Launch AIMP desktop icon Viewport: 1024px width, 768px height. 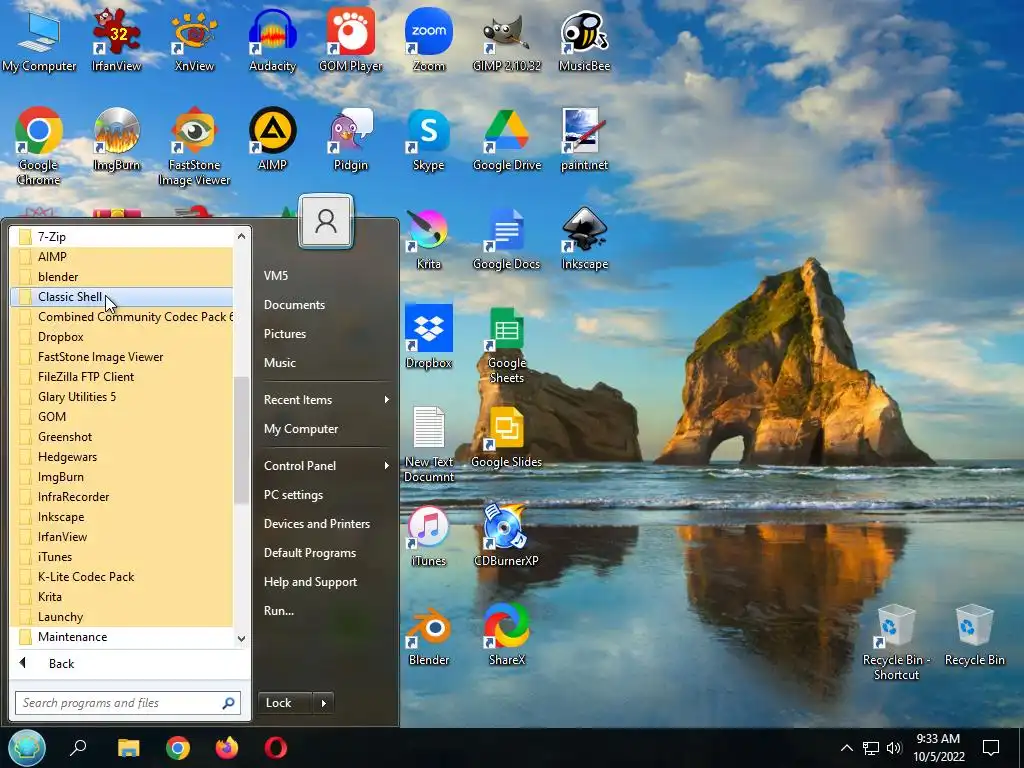tap(272, 138)
